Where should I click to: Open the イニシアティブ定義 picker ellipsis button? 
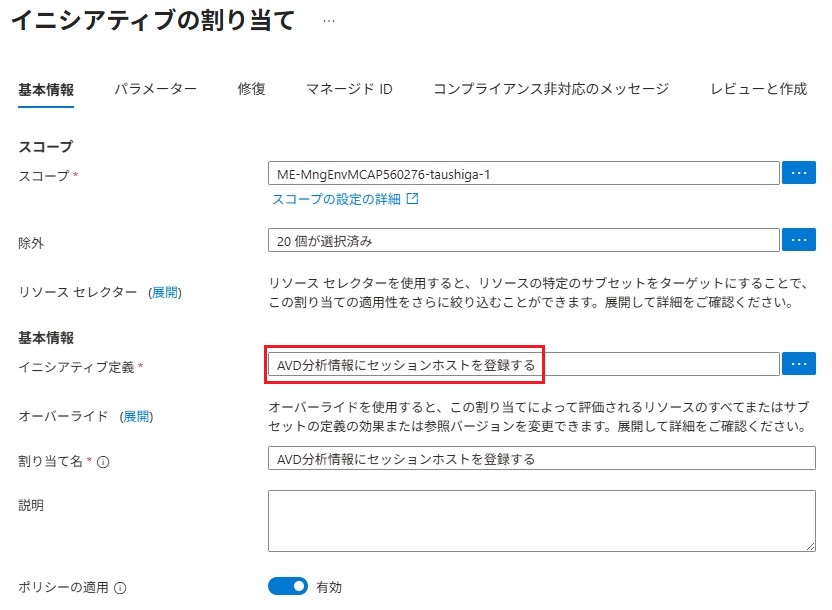[x=798, y=364]
